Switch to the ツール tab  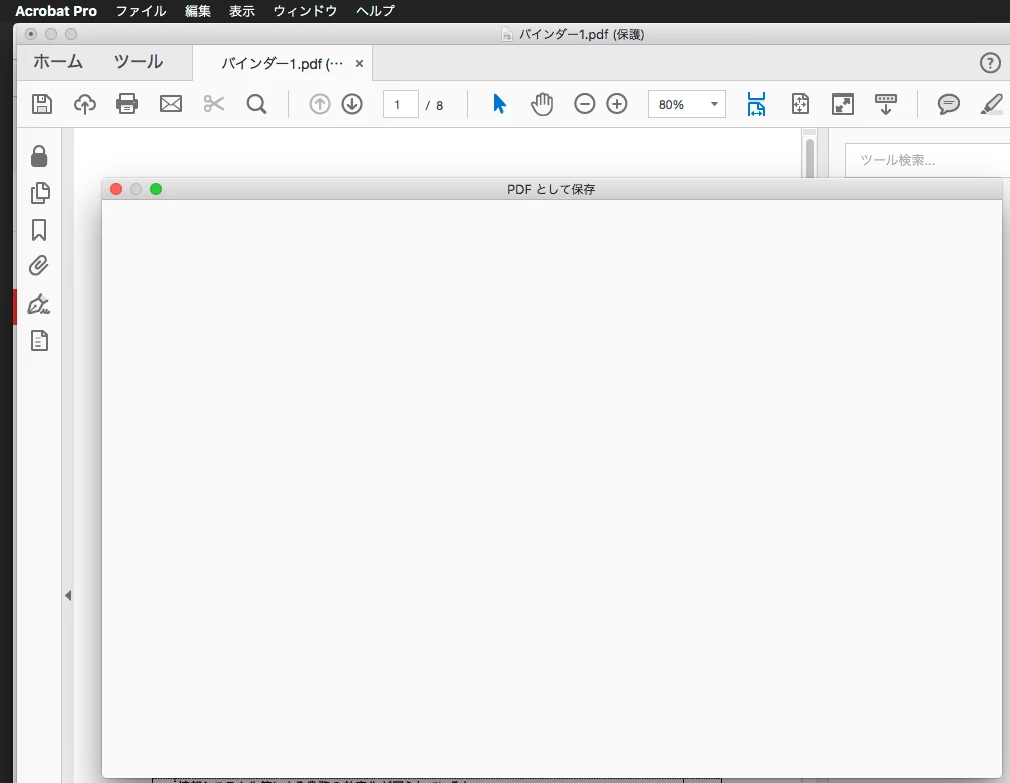point(138,62)
